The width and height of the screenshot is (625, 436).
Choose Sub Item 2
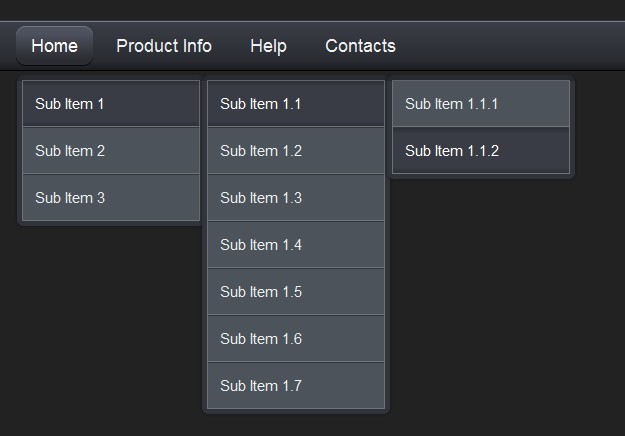pyautogui.click(x=111, y=151)
